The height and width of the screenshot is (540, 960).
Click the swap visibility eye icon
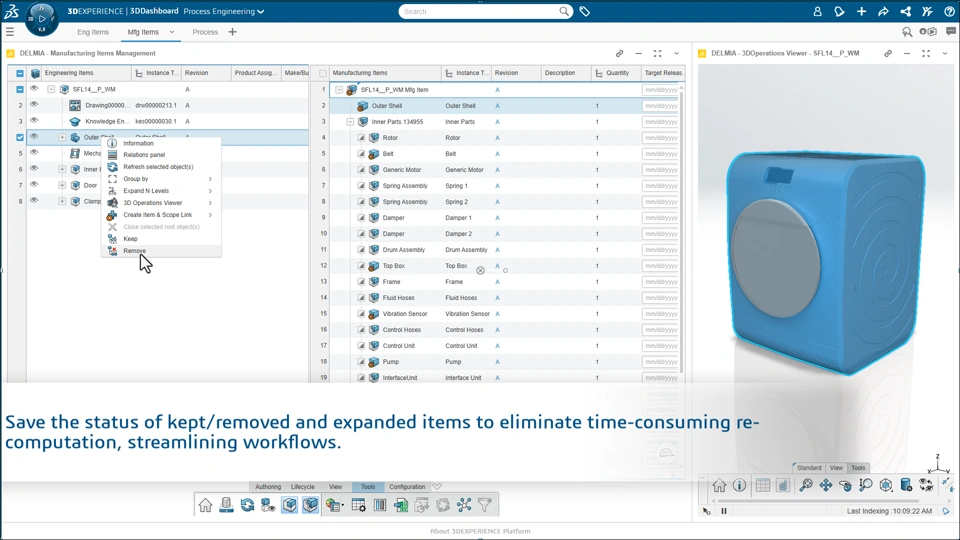[x=926, y=486]
